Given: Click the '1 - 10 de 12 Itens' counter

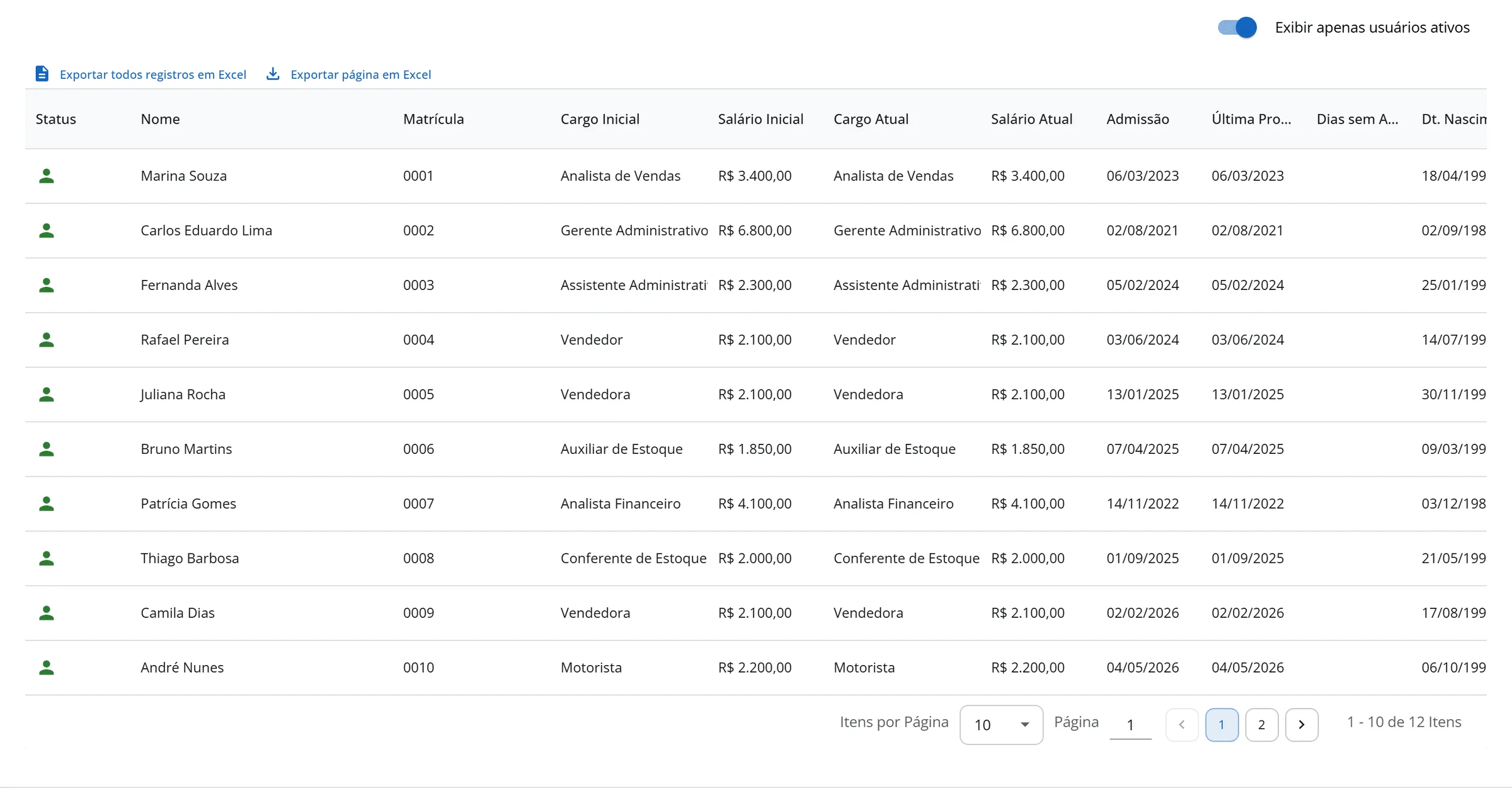Looking at the screenshot, I should point(1404,722).
